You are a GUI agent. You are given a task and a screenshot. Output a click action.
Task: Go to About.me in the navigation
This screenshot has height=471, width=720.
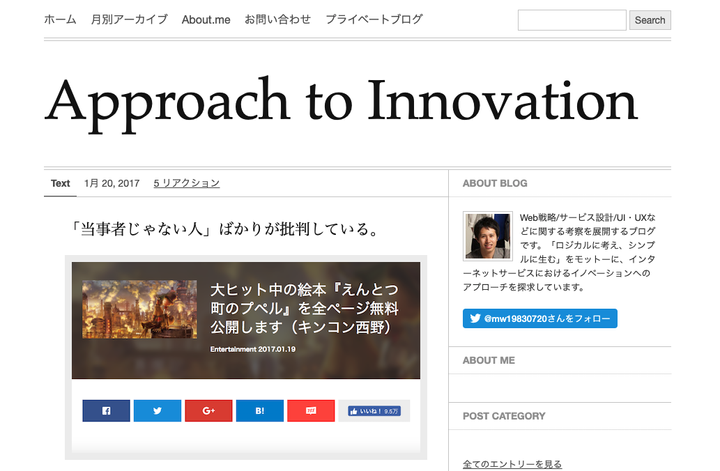(206, 20)
